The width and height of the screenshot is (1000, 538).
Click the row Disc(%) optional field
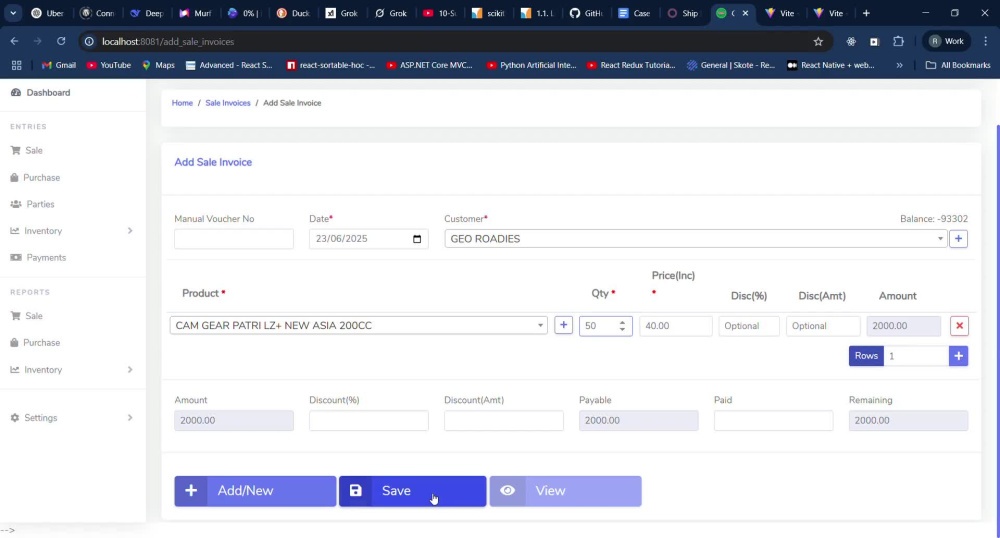click(749, 326)
